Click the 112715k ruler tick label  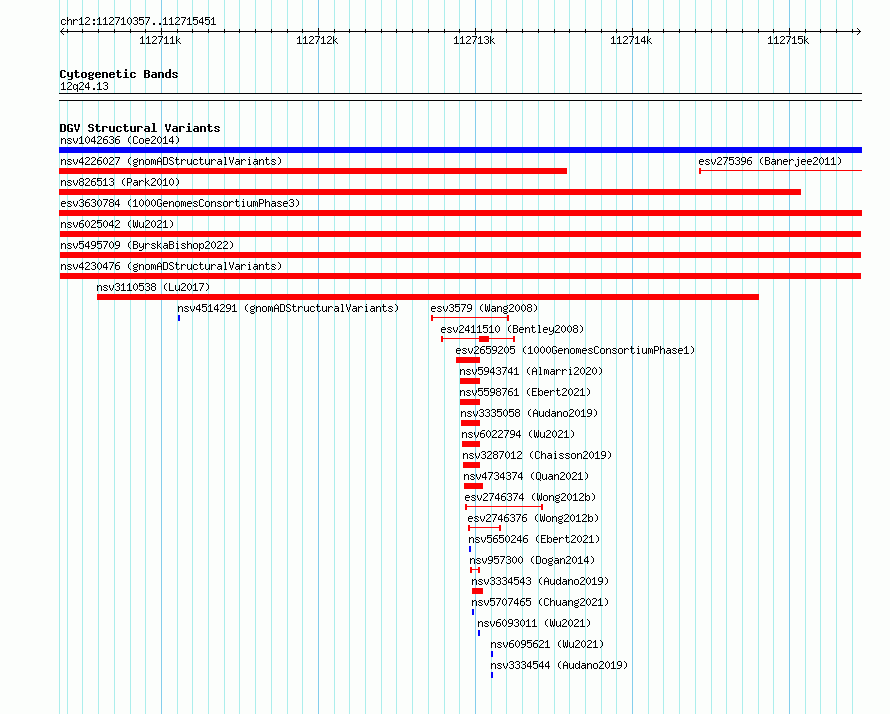(x=788, y=40)
